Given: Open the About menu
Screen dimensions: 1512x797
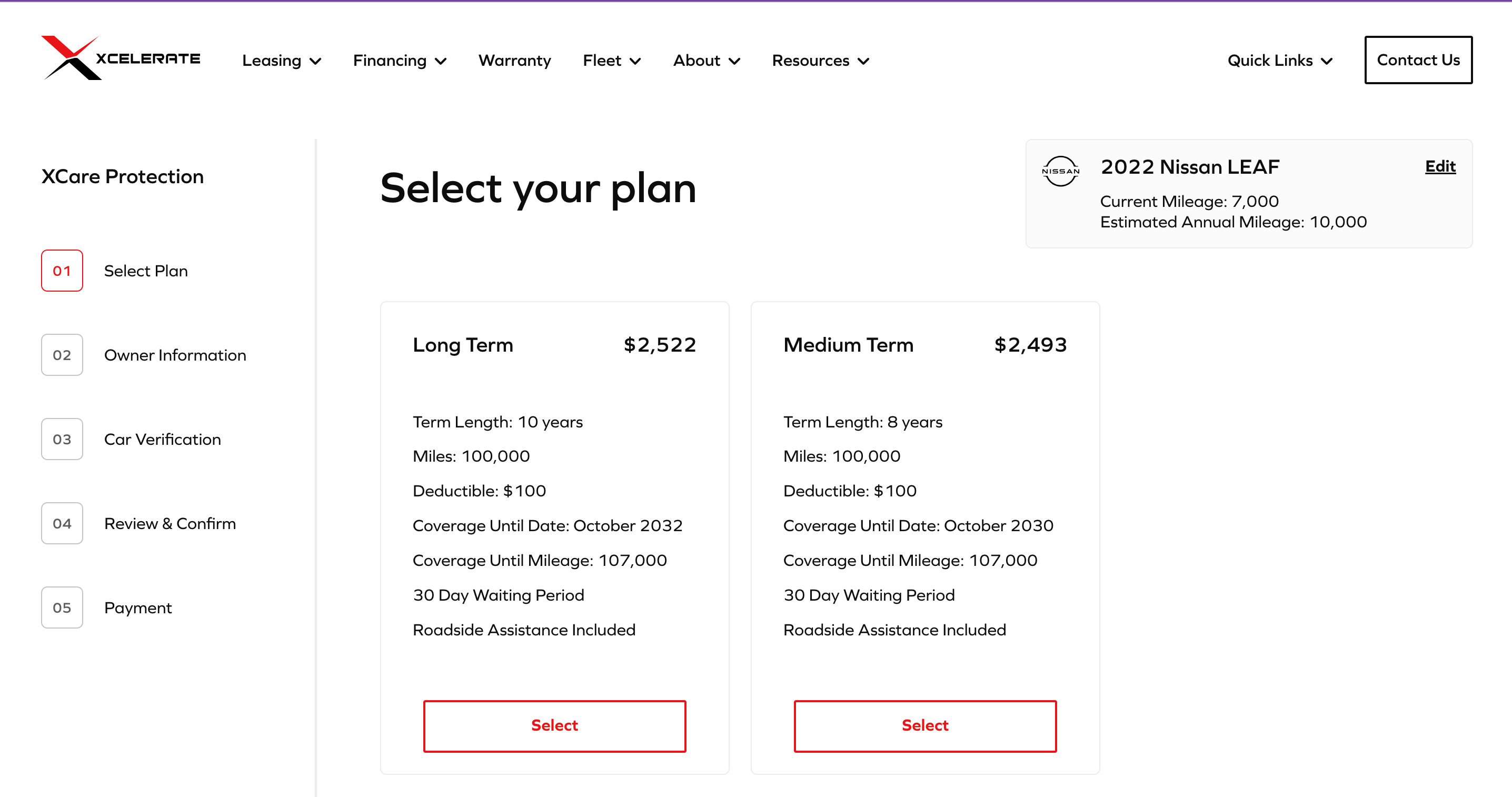Looking at the screenshot, I should (706, 61).
